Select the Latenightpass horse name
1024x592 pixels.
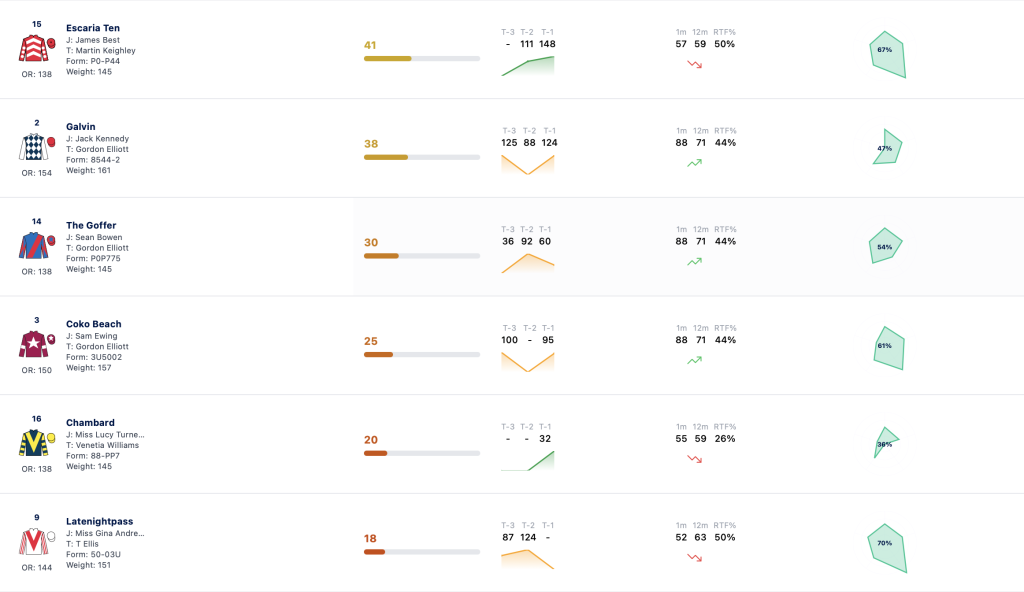point(99,521)
